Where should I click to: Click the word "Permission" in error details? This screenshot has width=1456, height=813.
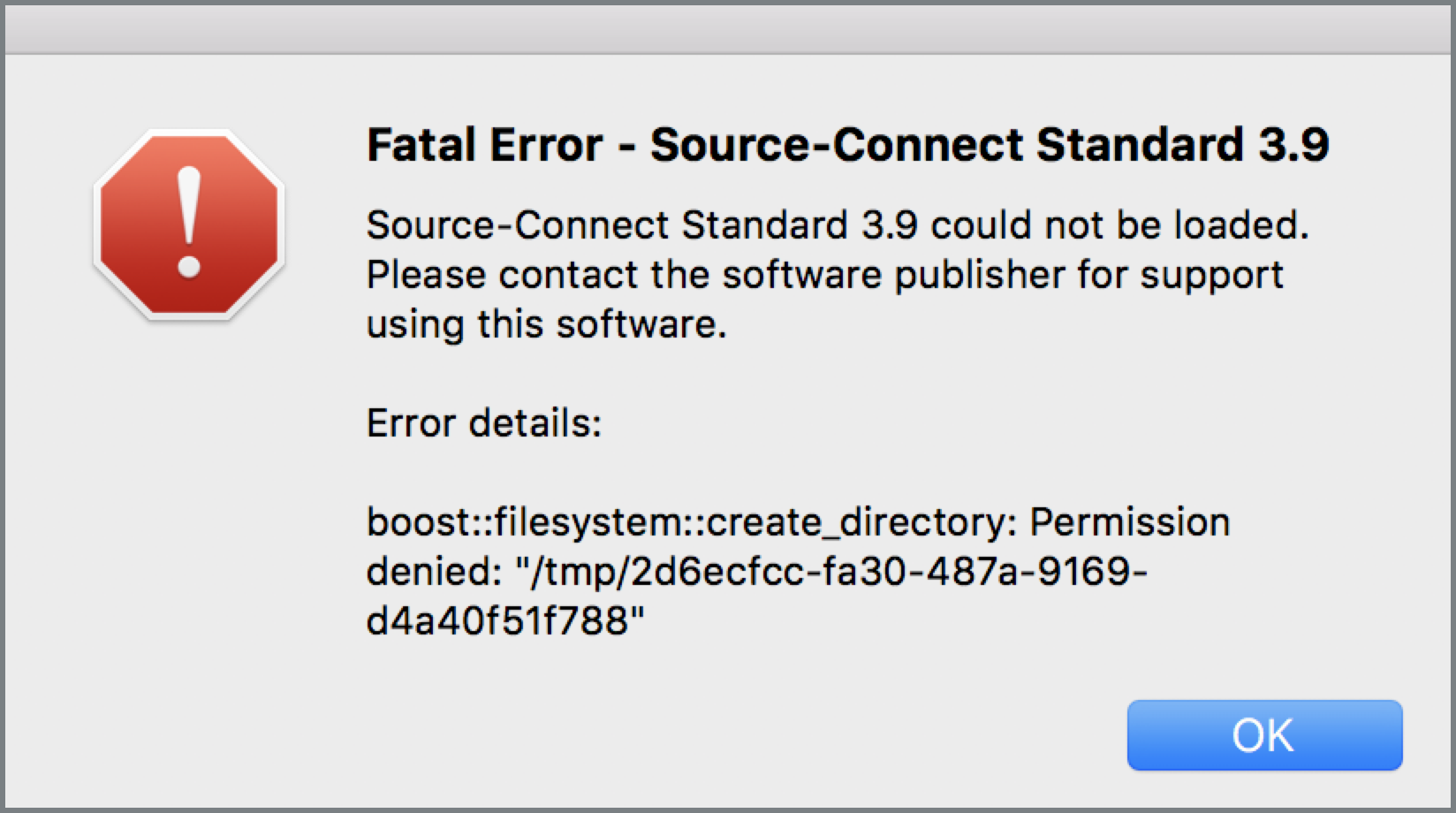point(1130,522)
